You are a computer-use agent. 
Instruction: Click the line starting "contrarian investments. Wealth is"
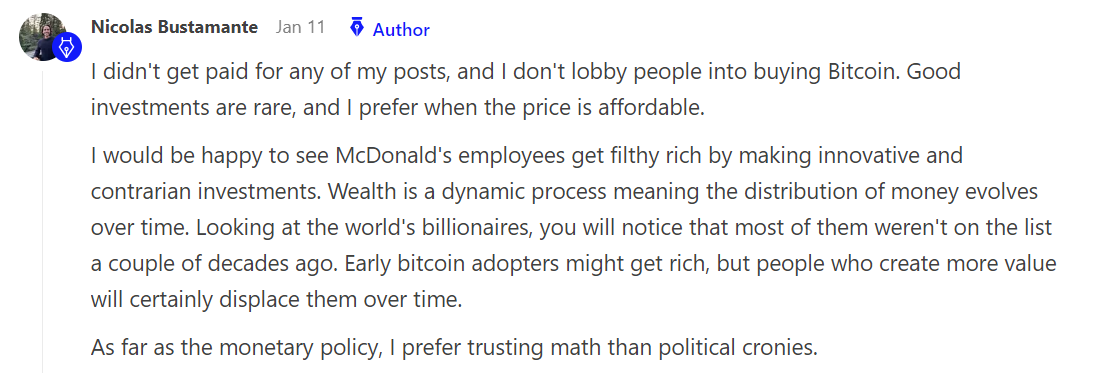564,191
